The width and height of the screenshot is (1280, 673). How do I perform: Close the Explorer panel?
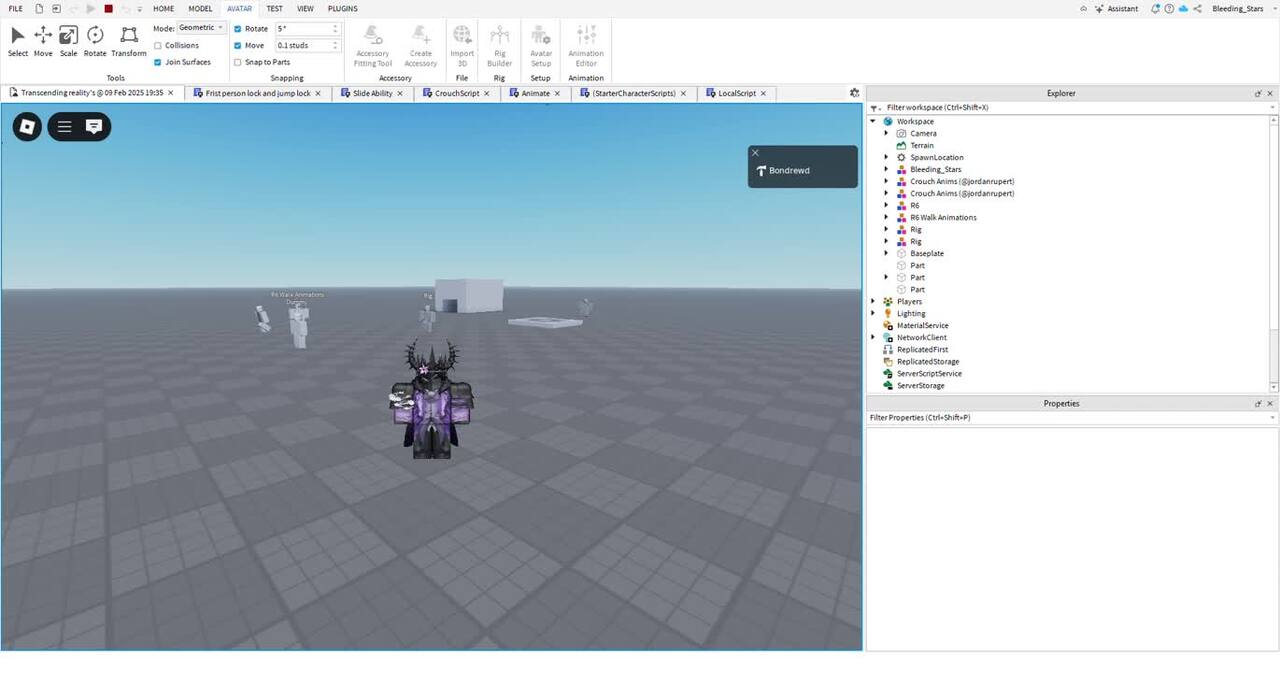(1270, 93)
